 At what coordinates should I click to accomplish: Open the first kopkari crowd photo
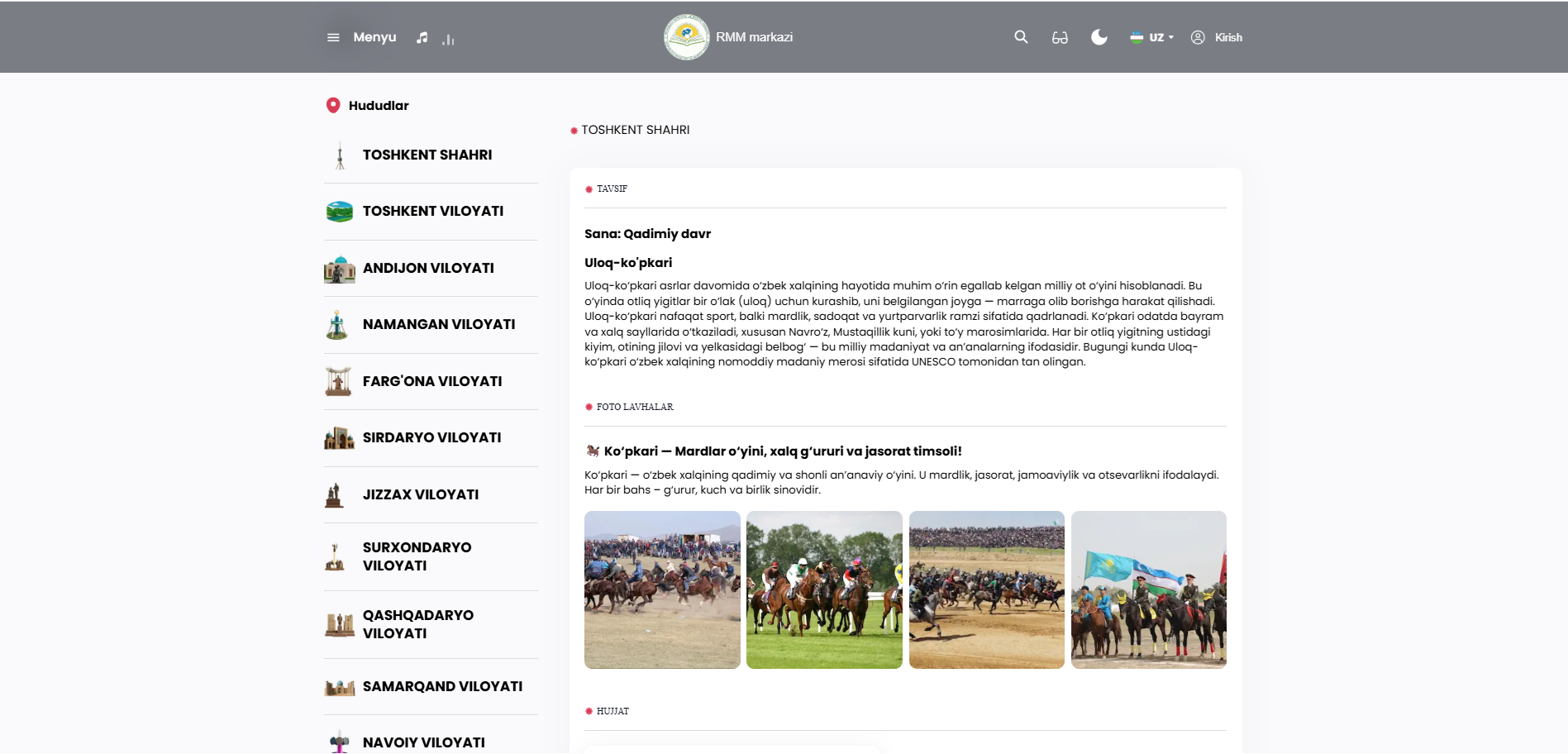pos(662,589)
